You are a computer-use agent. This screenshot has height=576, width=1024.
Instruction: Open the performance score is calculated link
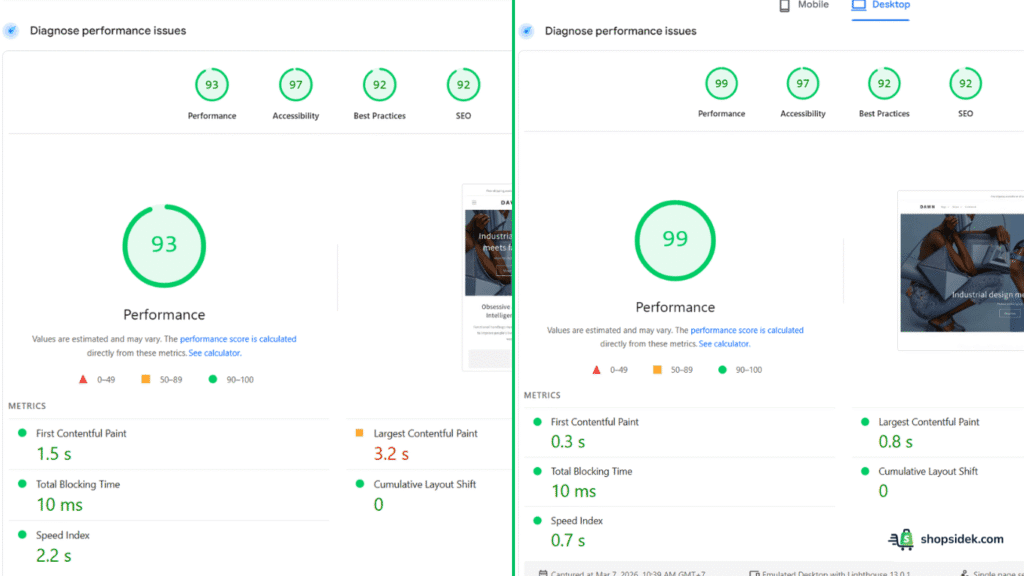pyautogui.click(x=749, y=329)
